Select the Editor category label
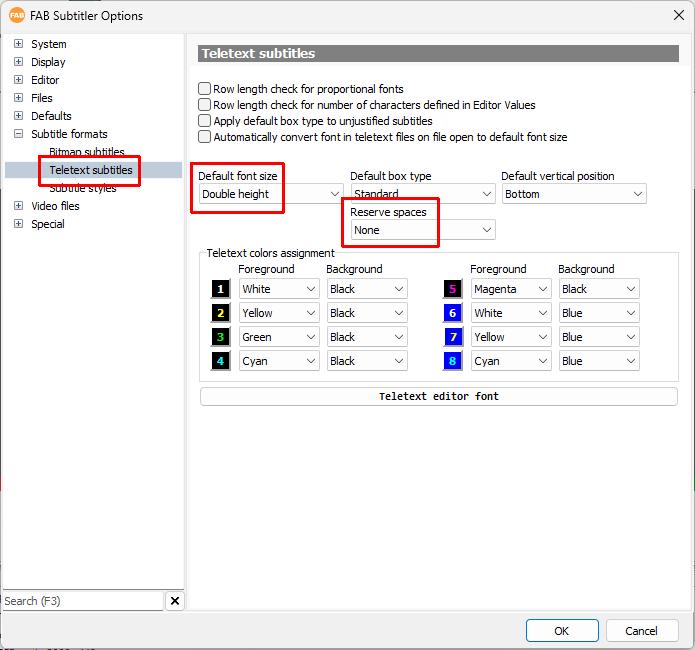The width and height of the screenshot is (695, 650). point(45,80)
